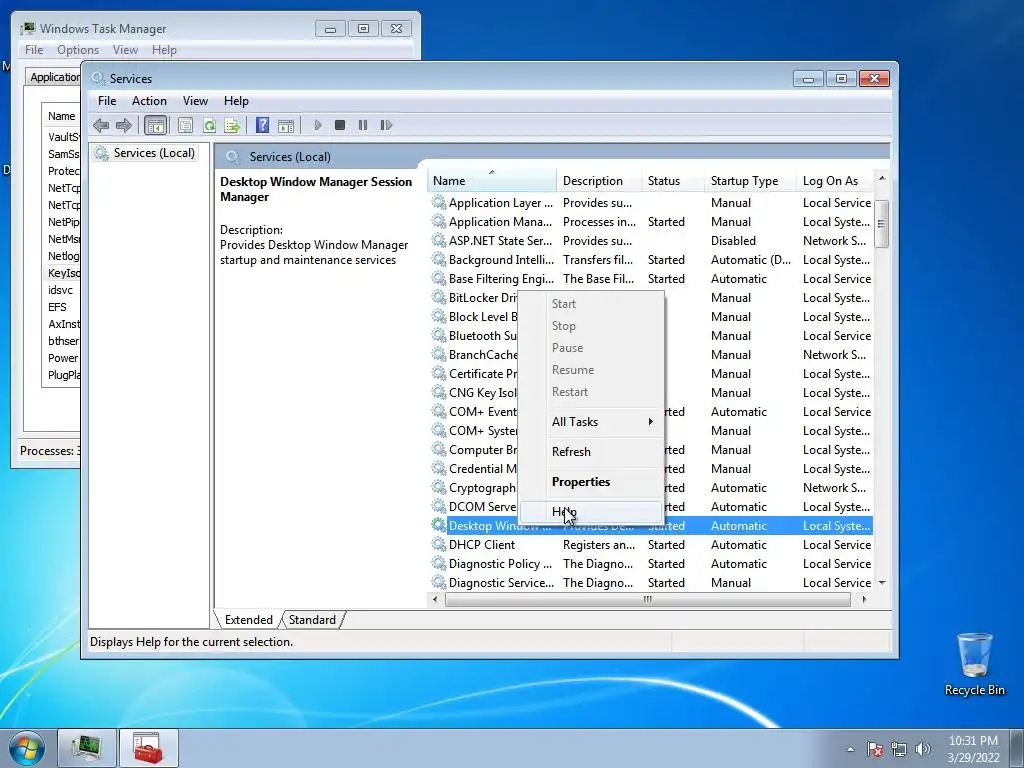
Task: Select the Diagnostic Policy service row
Action: point(650,563)
